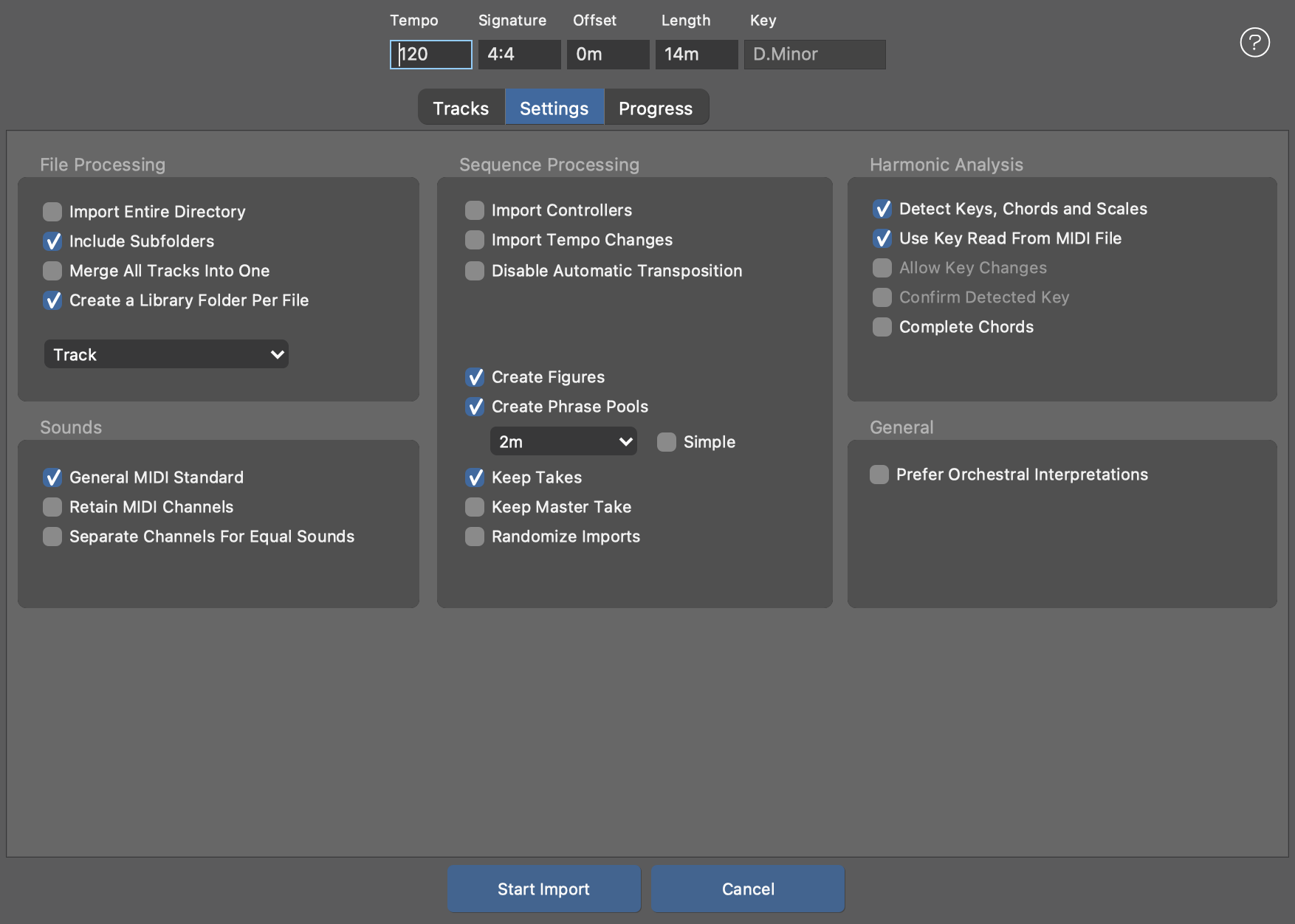
Task: Click the Length 14m field
Action: [x=696, y=54]
